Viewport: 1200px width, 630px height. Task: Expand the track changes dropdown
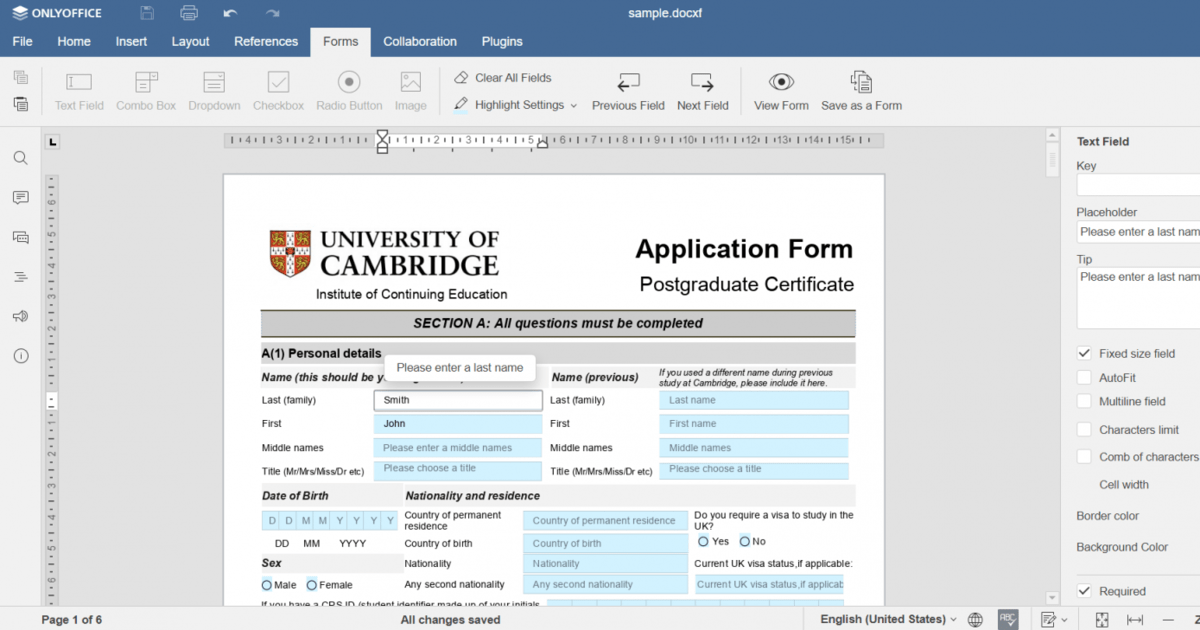click(1064, 619)
